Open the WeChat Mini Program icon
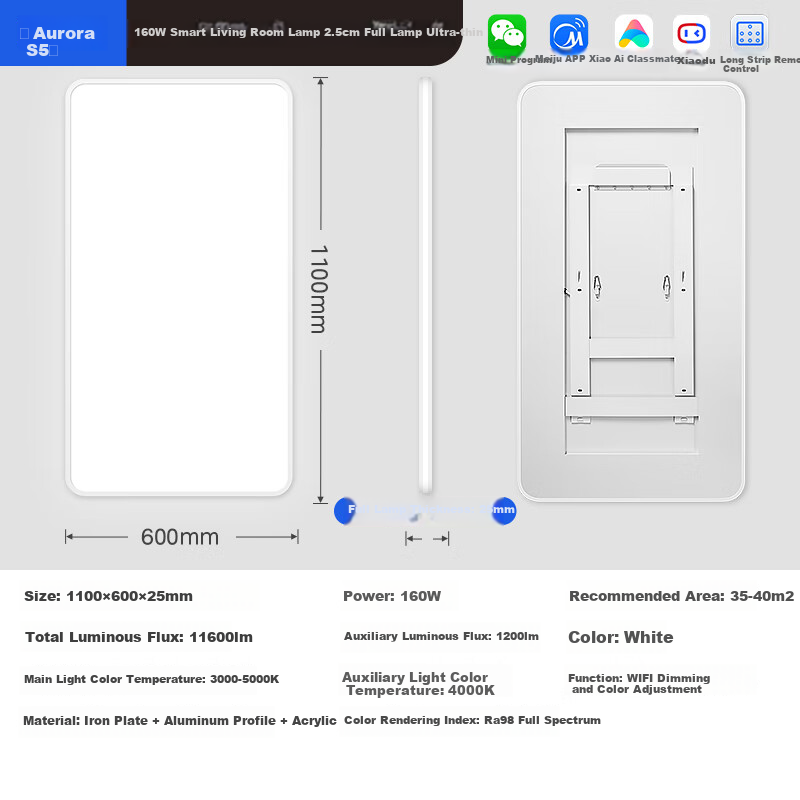 [505, 35]
